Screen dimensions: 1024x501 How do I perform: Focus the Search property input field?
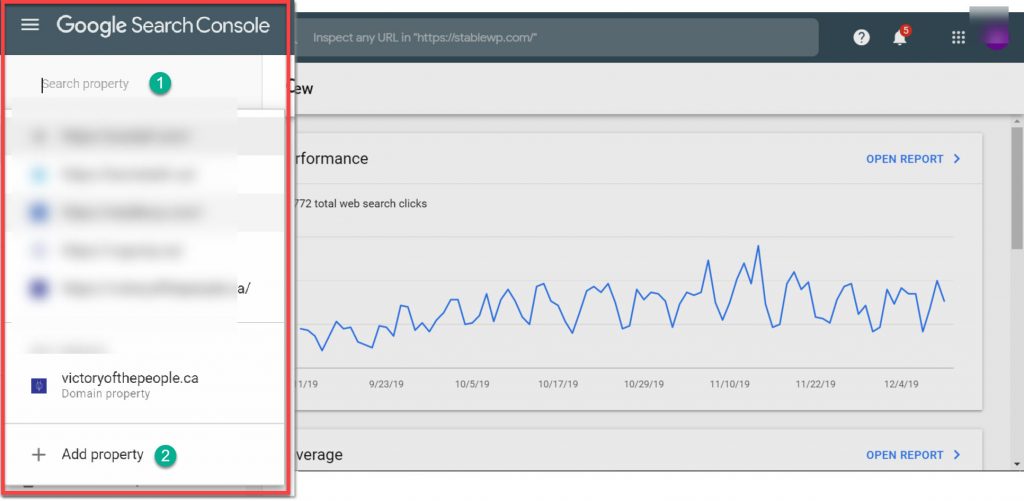coord(86,84)
